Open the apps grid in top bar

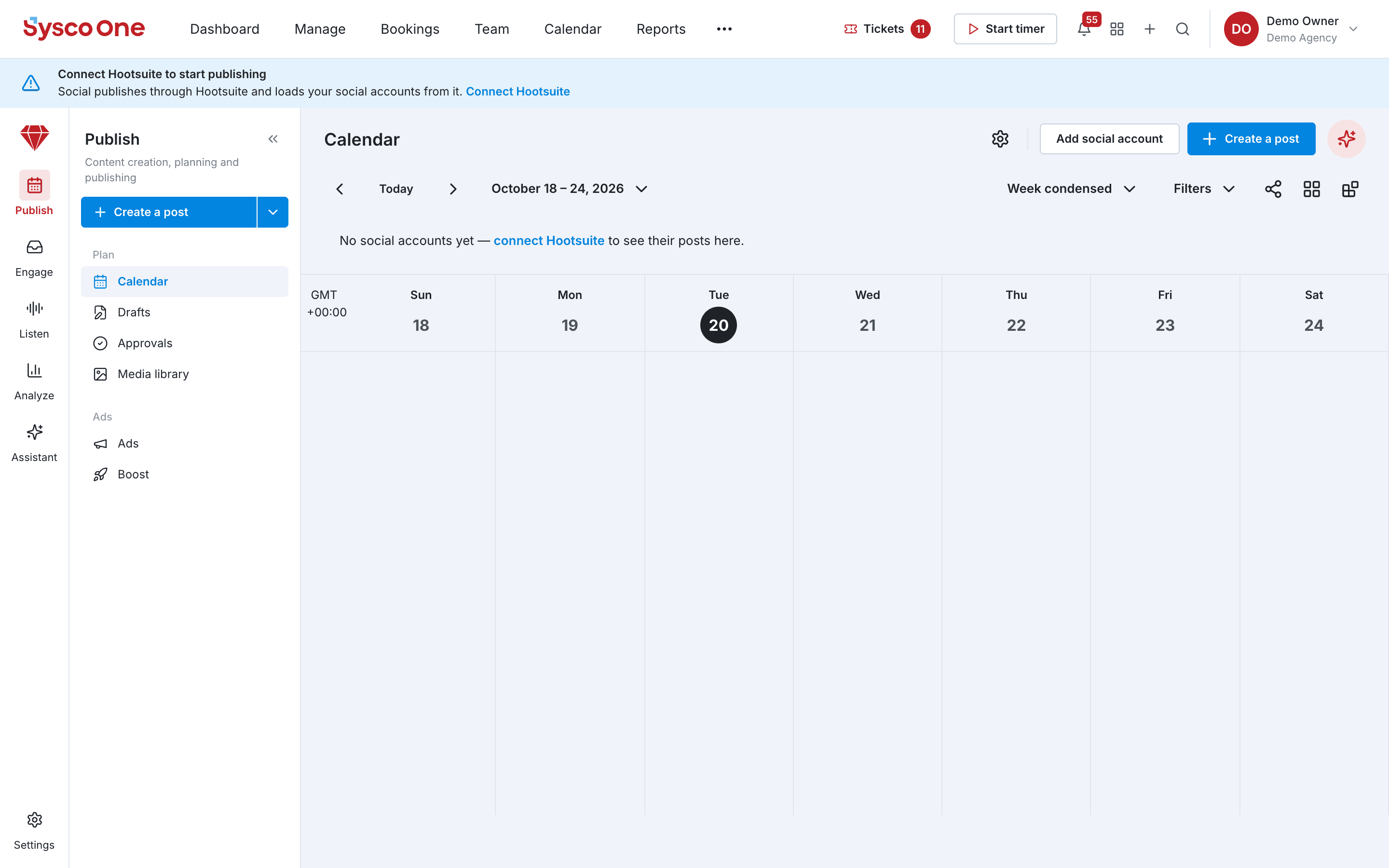click(1117, 29)
